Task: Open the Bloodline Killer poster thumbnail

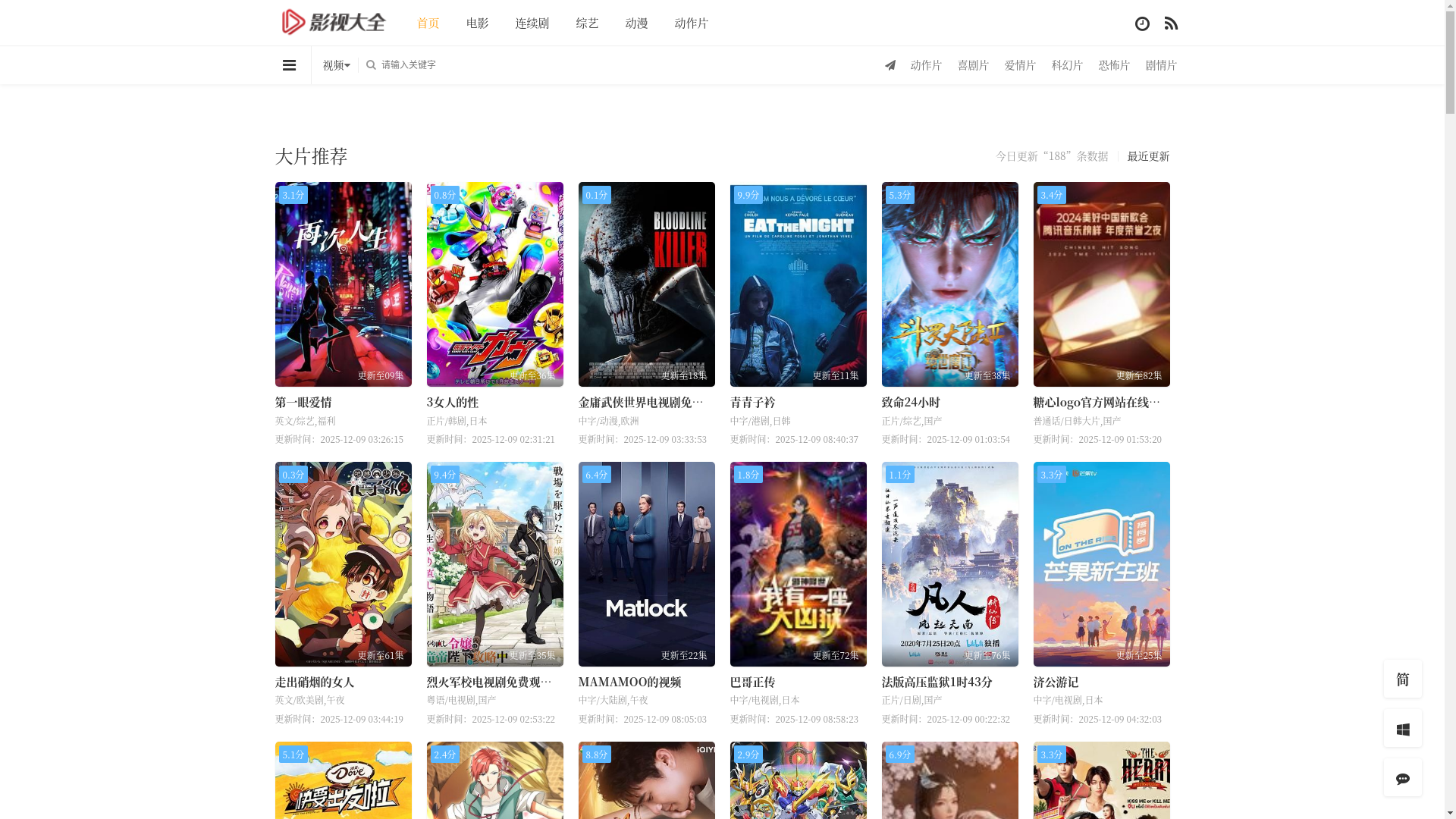Action: [x=646, y=284]
